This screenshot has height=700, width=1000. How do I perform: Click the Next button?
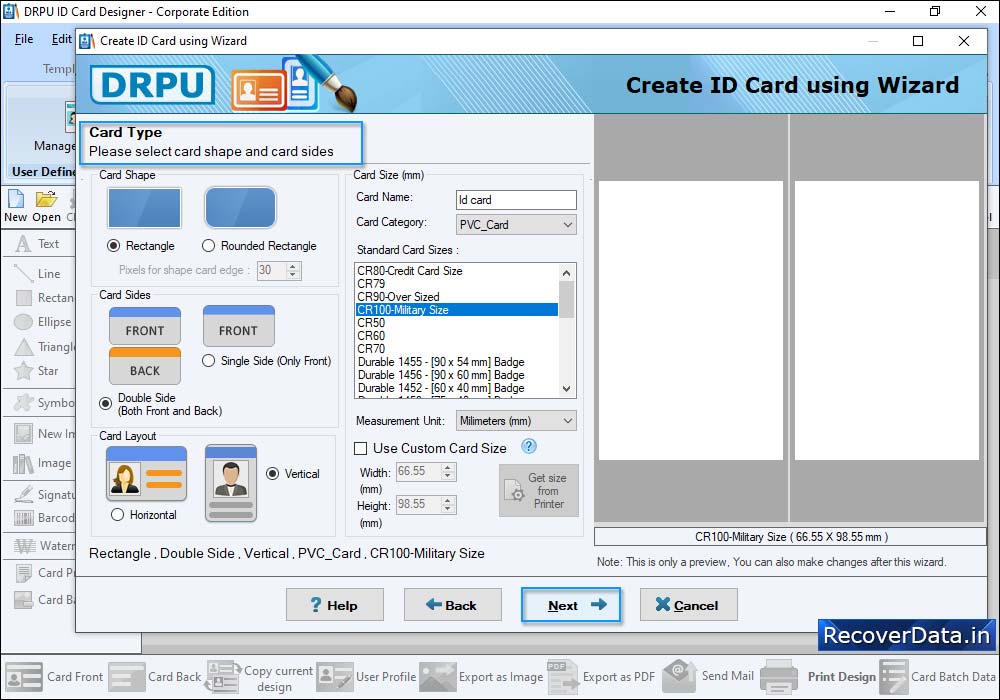(x=571, y=604)
